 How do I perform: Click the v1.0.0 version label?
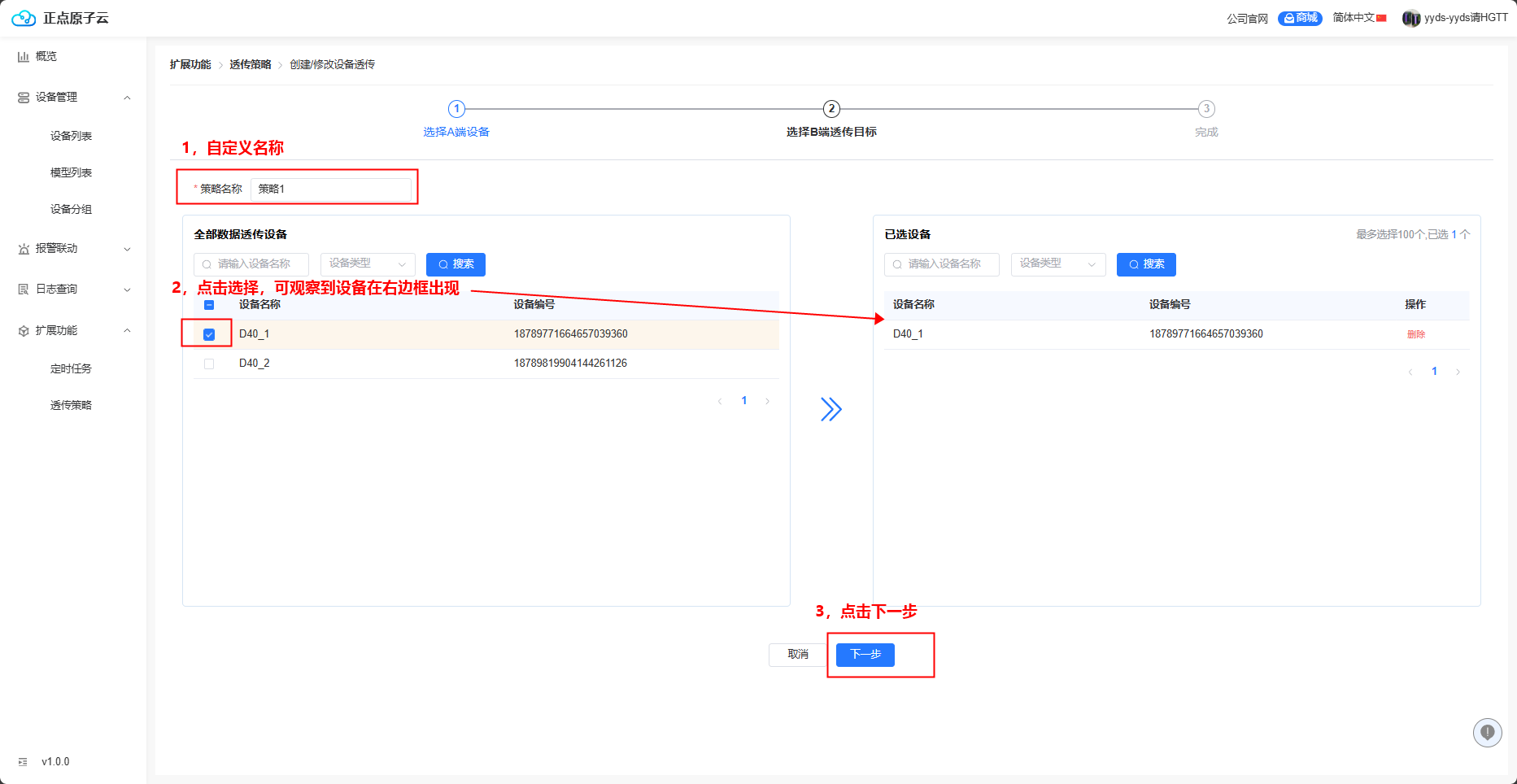pos(55,762)
